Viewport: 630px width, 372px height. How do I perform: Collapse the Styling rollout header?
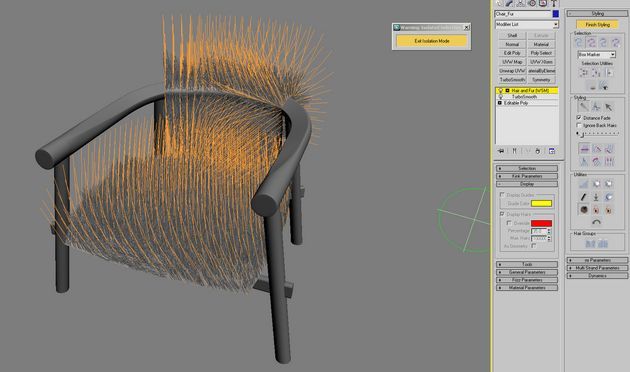click(x=597, y=14)
